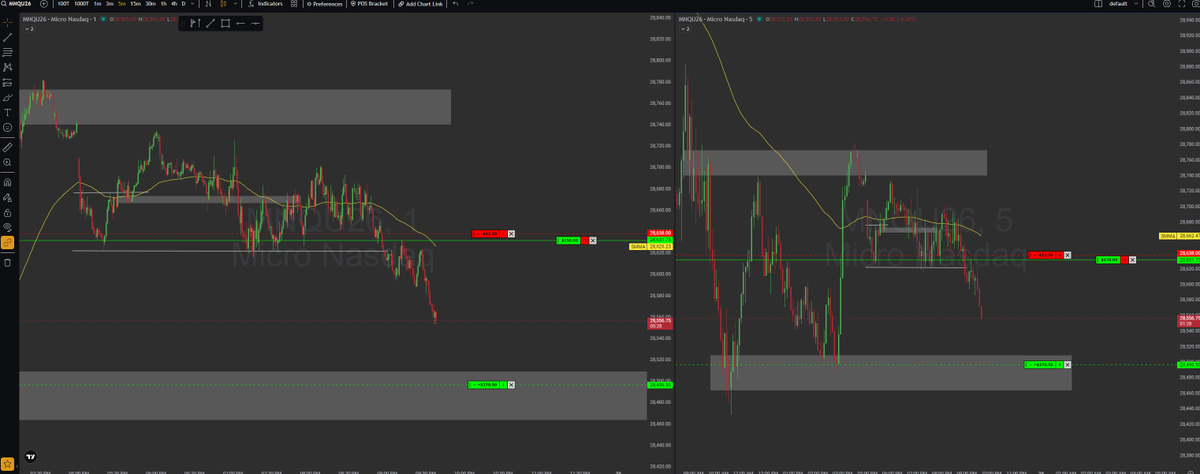
Task: Select the Text annotation tool
Action: point(7,113)
